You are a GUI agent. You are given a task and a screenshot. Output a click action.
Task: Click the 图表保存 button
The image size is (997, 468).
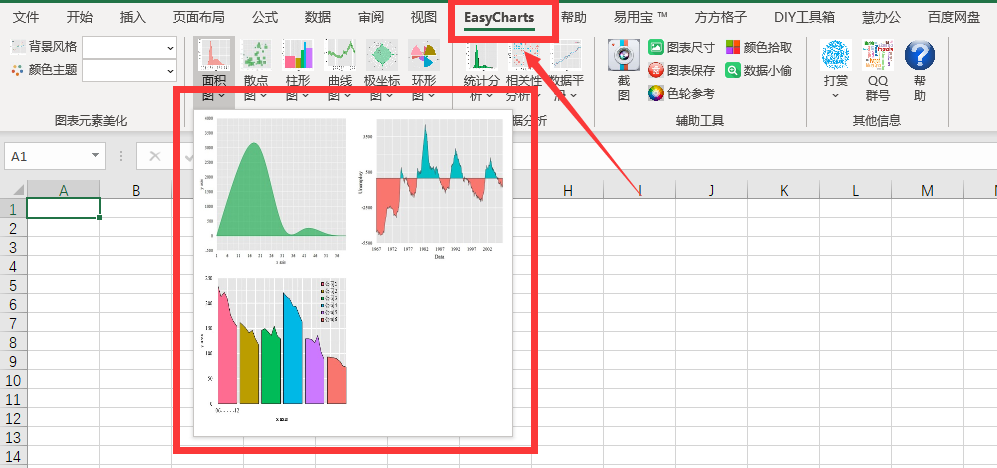coord(682,70)
